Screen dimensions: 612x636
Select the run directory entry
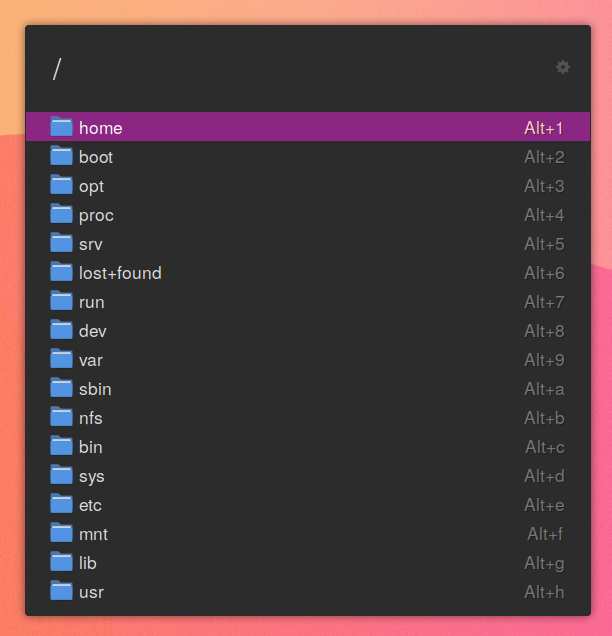pyautogui.click(x=308, y=302)
